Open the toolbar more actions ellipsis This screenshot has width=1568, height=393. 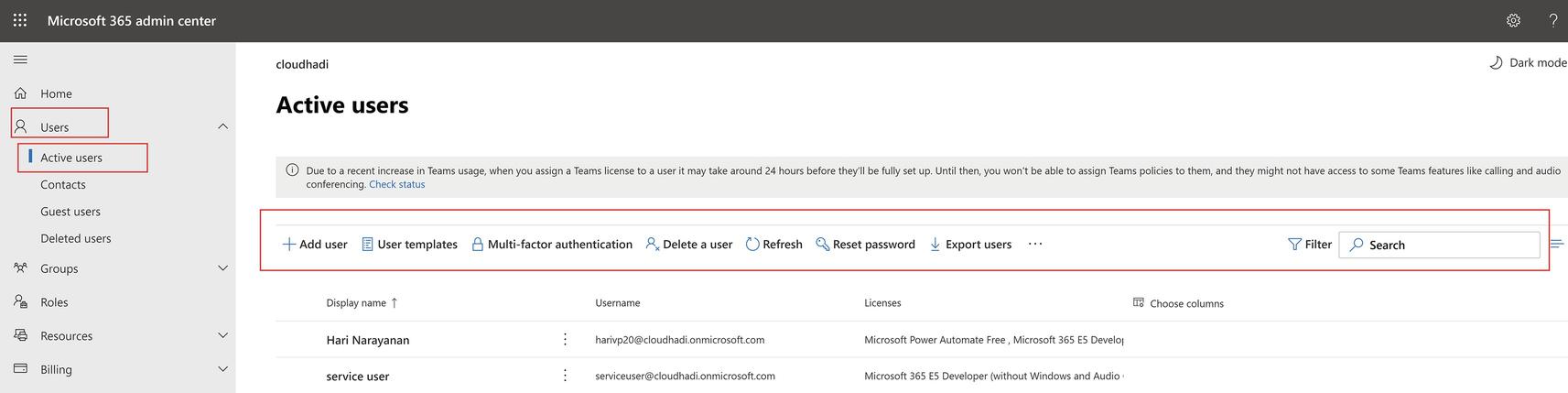pyautogui.click(x=1035, y=244)
